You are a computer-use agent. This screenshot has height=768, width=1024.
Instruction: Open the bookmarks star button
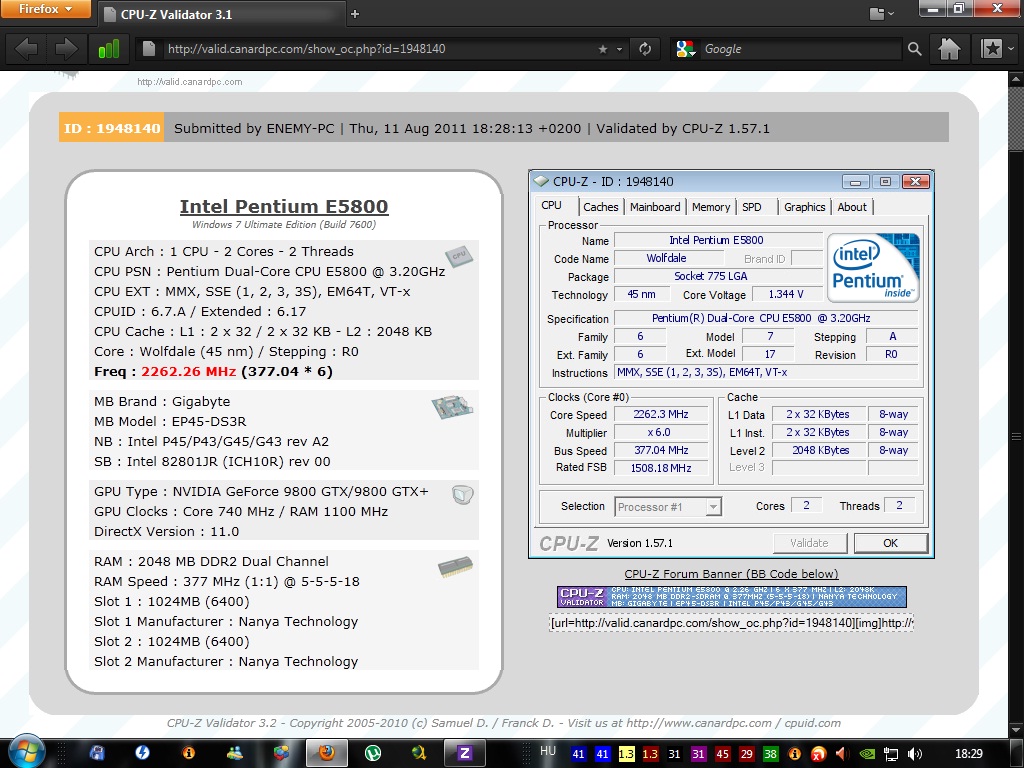point(991,48)
